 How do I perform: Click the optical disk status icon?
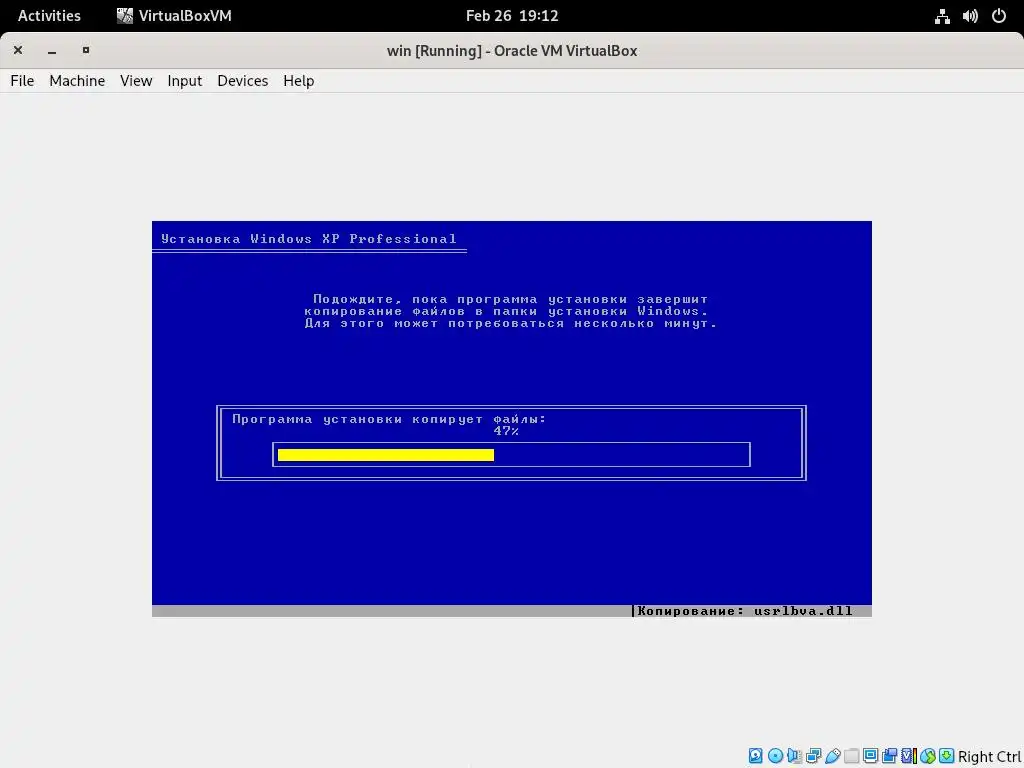[x=775, y=756]
